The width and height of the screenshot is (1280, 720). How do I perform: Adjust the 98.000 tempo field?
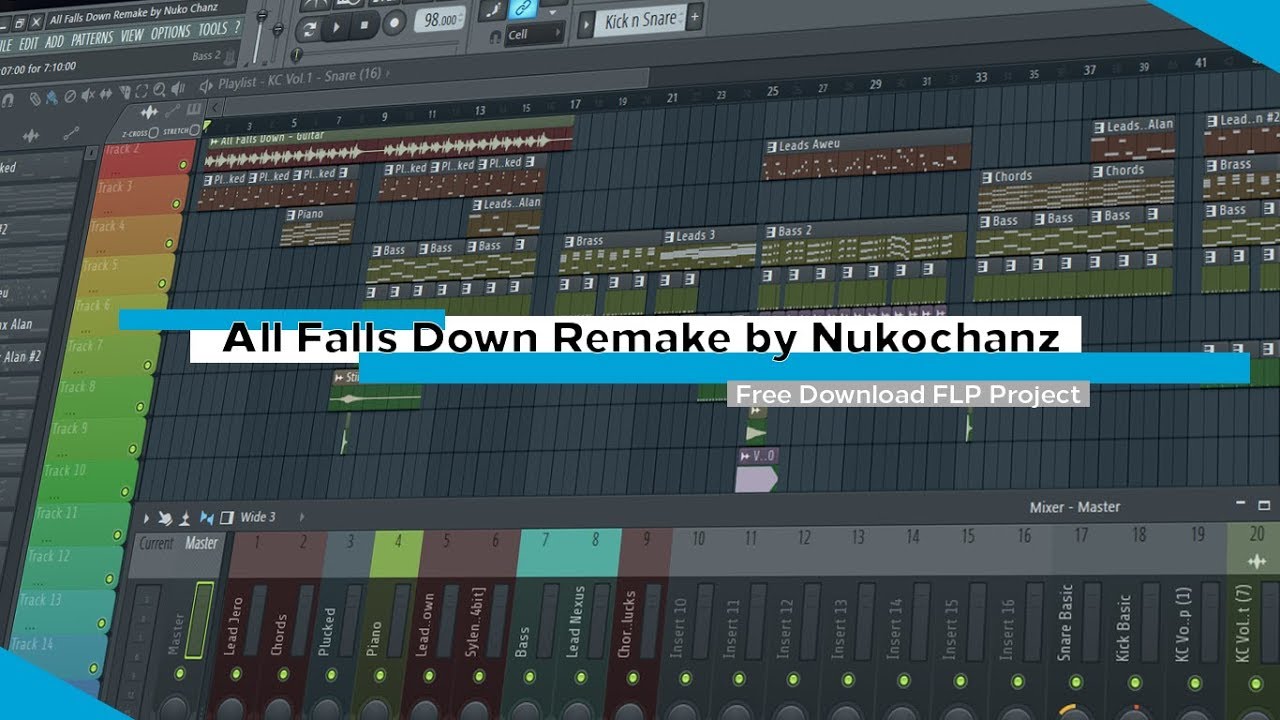click(x=439, y=20)
